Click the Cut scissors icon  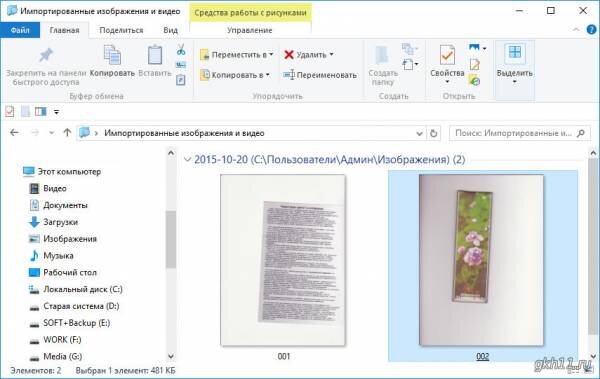(x=181, y=49)
